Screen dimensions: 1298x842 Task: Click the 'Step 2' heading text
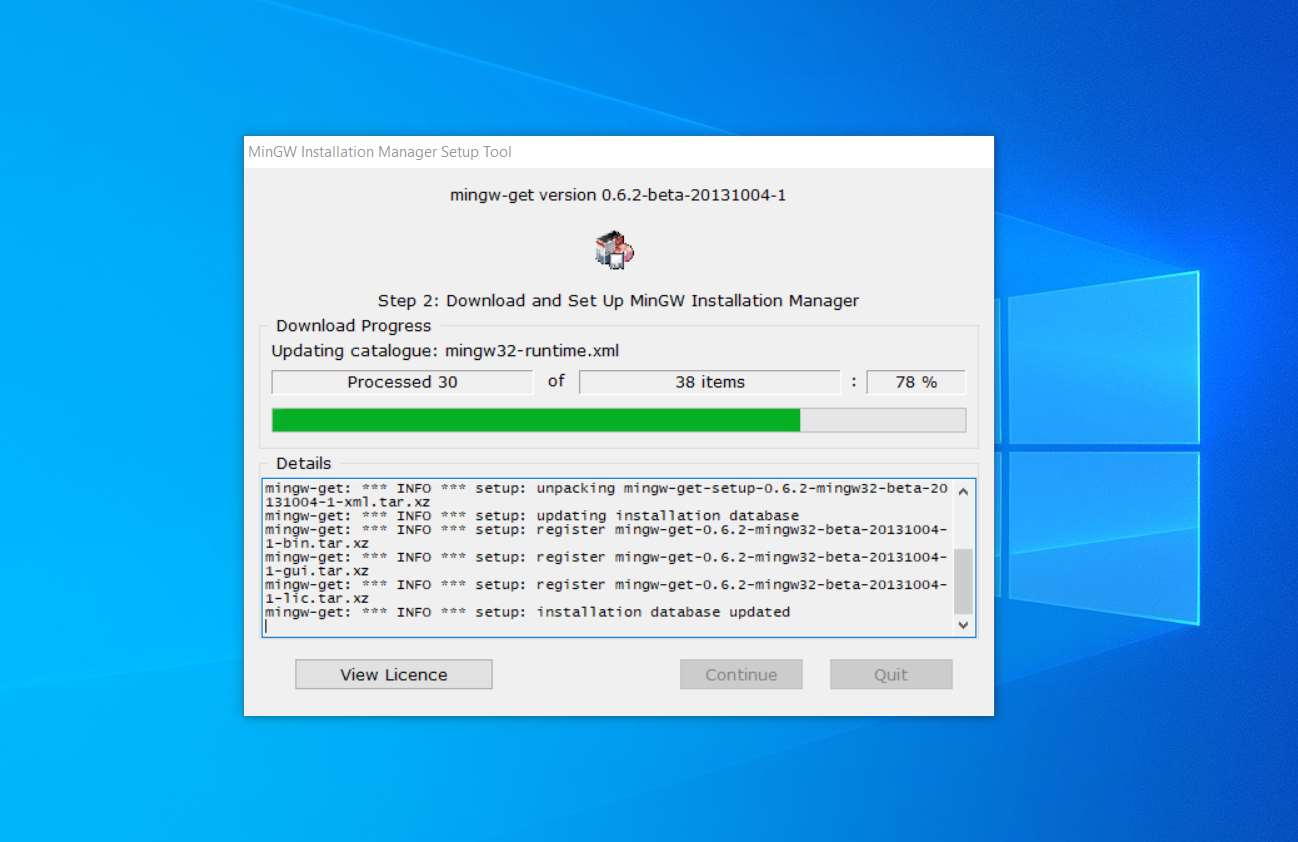[618, 300]
